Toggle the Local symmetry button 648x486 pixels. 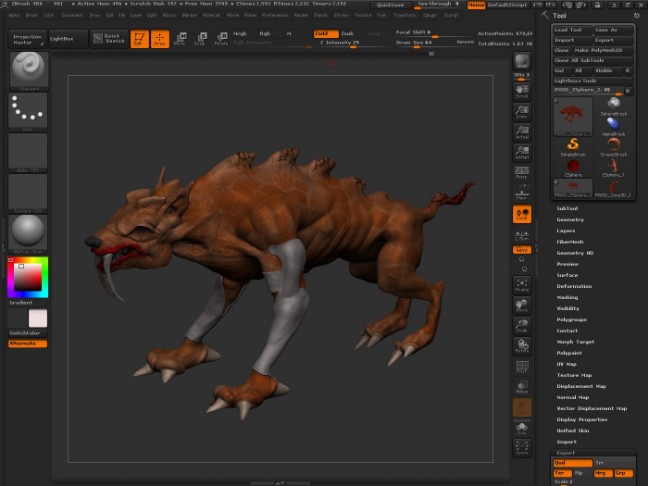pyautogui.click(x=522, y=214)
